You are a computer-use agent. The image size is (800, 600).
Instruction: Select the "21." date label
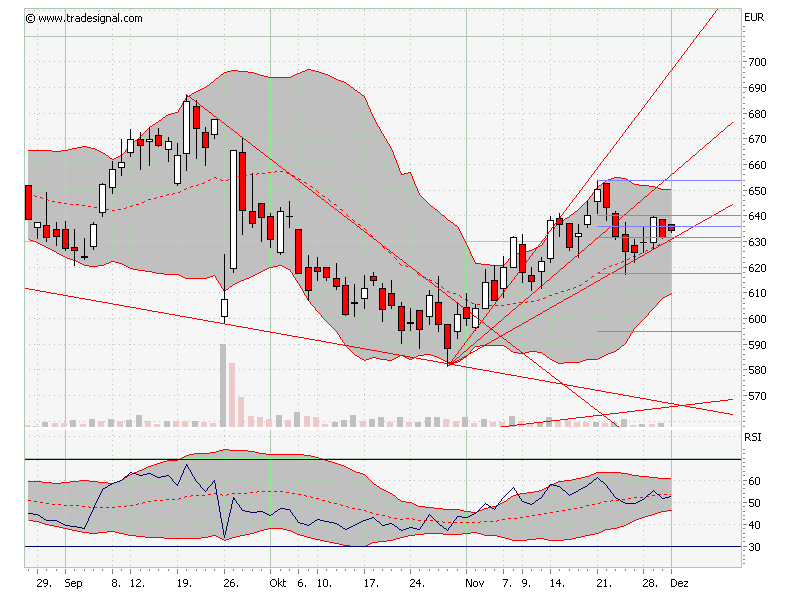[604, 583]
